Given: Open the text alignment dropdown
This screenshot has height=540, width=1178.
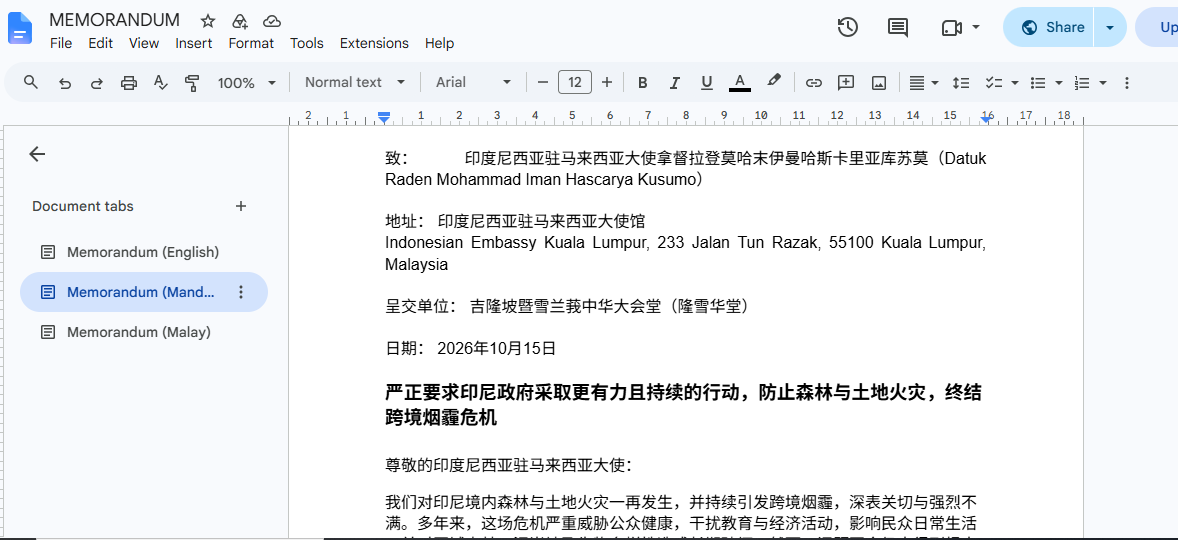Looking at the screenshot, I should 923,83.
